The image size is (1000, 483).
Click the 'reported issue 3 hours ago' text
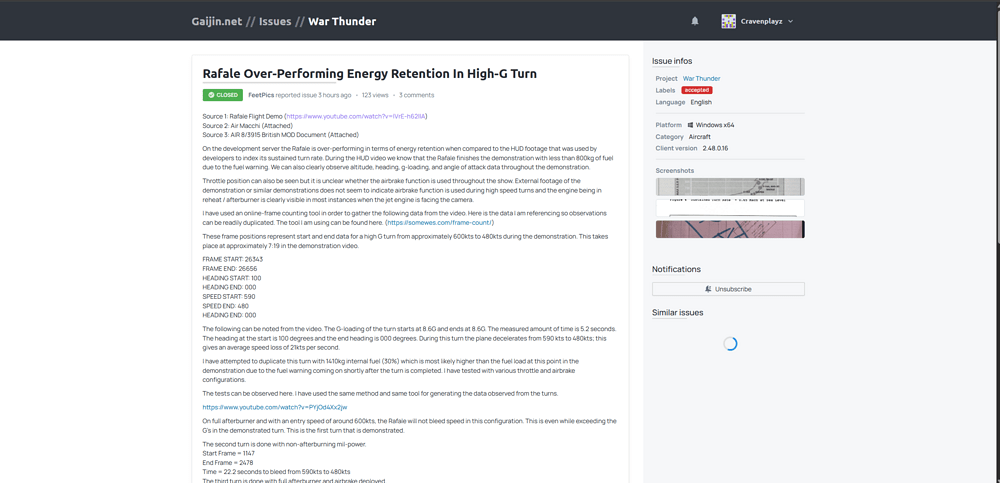point(313,95)
